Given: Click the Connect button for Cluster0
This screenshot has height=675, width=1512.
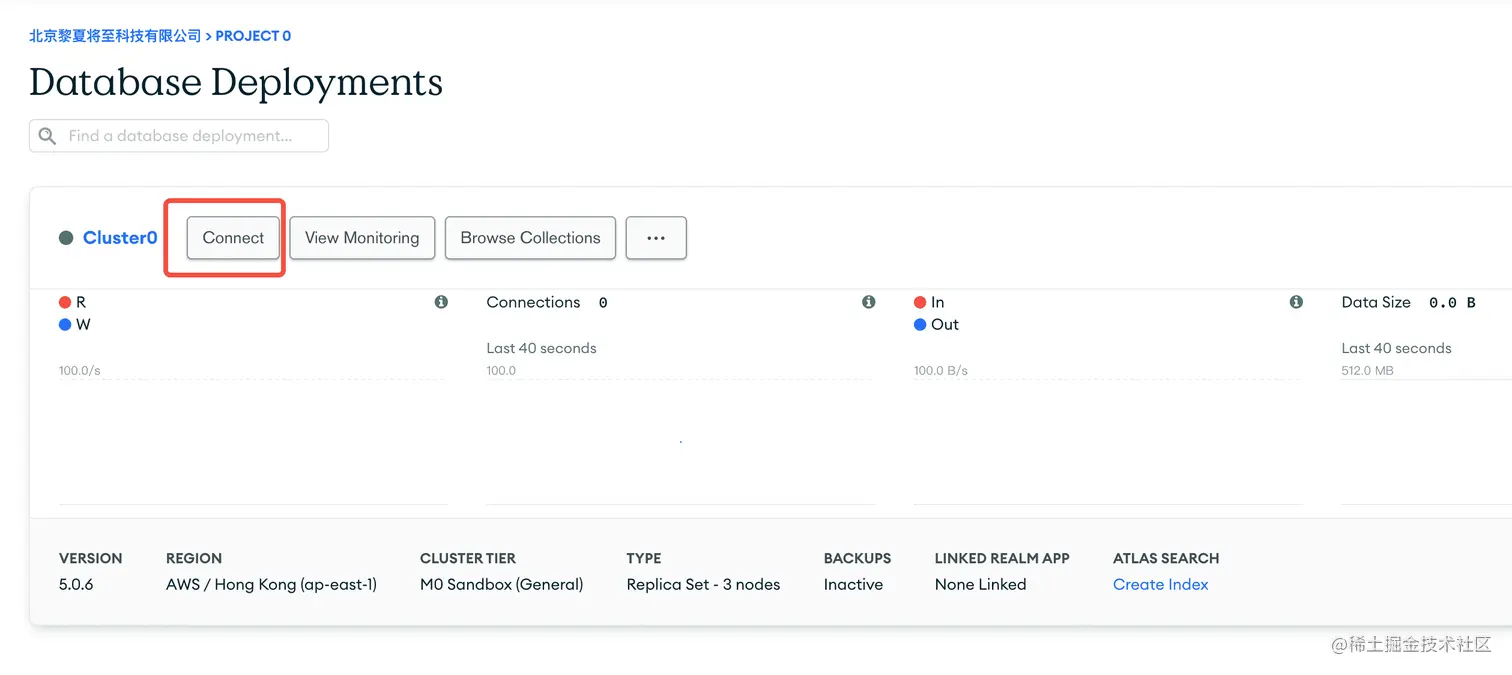Looking at the screenshot, I should [233, 238].
